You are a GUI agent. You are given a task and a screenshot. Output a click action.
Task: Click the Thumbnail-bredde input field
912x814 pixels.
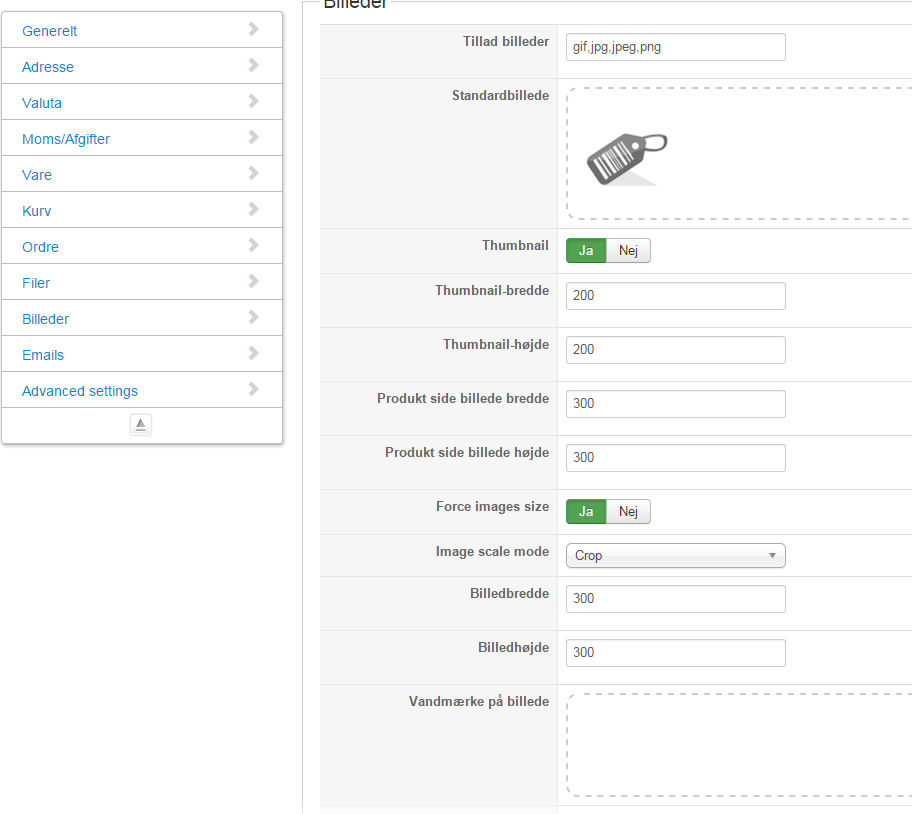(x=675, y=296)
